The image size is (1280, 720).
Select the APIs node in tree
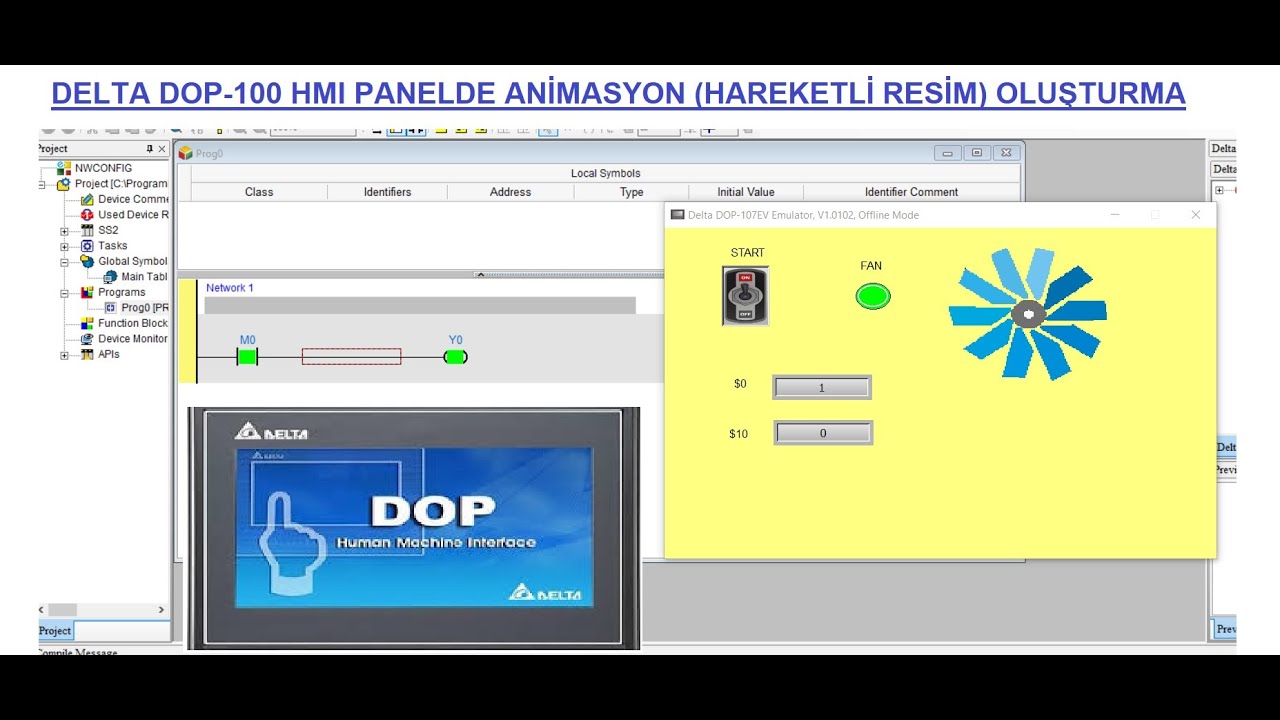tap(108, 355)
